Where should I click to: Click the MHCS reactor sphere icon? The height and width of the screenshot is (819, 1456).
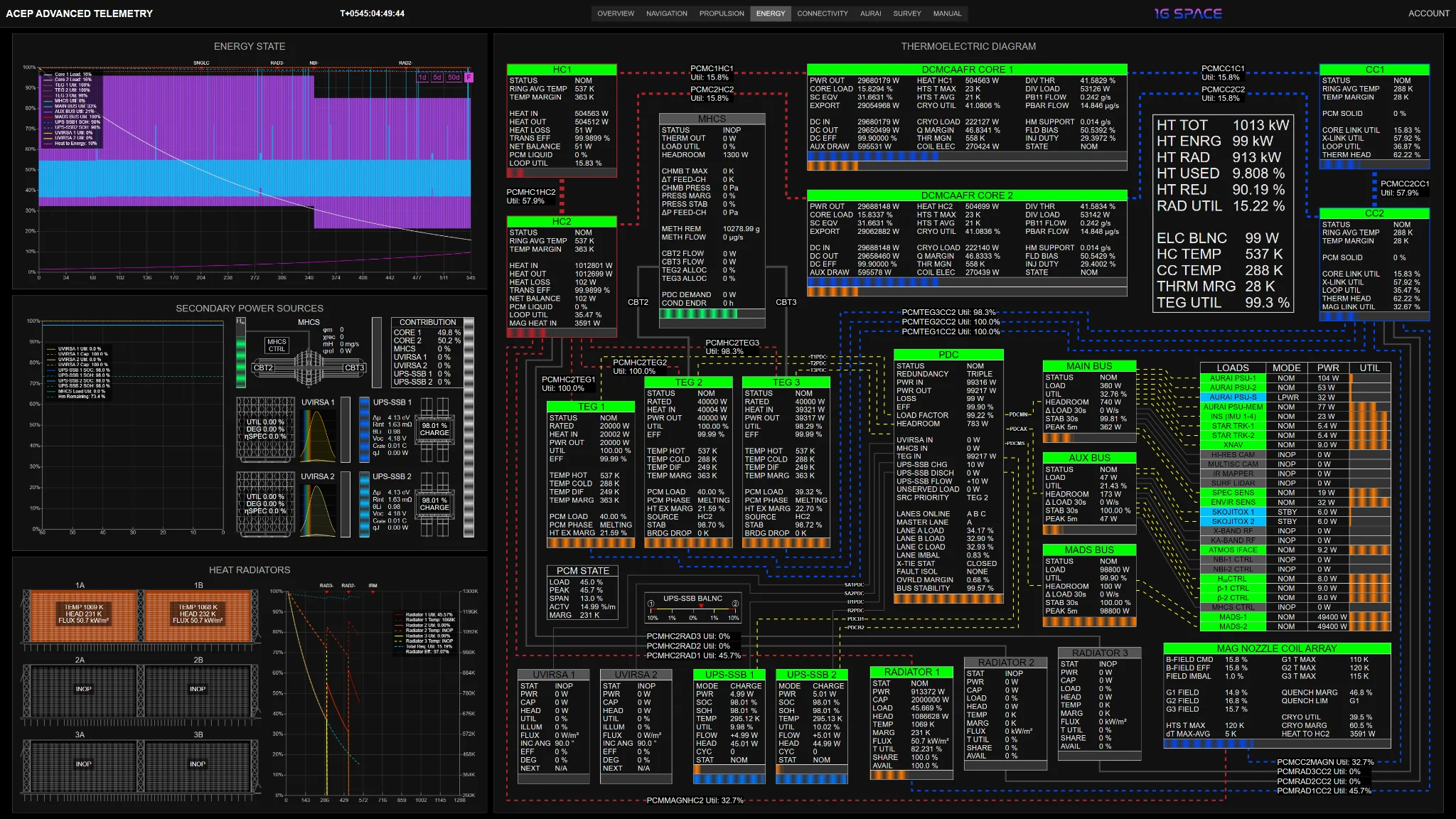tap(309, 368)
